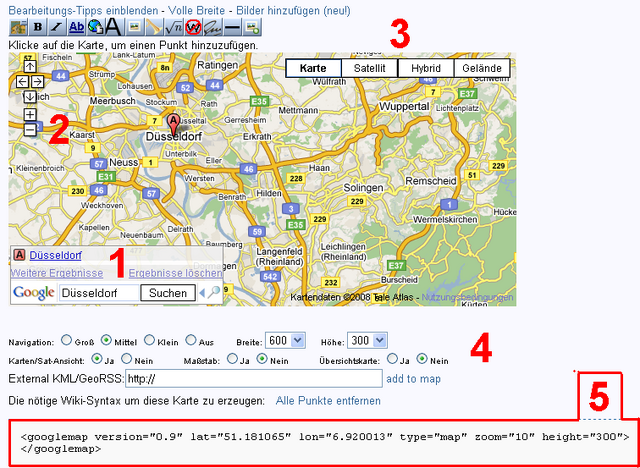Insert headline with large A icon
Image resolution: width=640 pixels, height=468 pixels.
coord(114,27)
